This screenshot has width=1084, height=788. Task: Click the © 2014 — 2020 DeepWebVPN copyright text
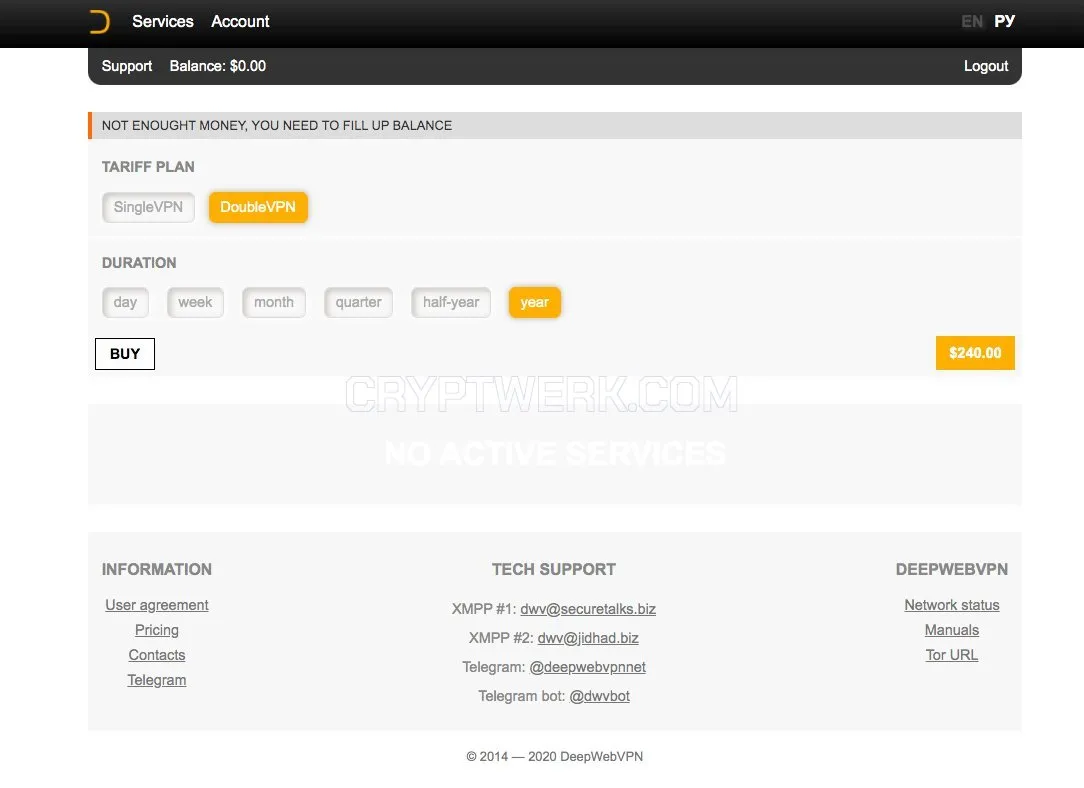pyautogui.click(x=554, y=757)
